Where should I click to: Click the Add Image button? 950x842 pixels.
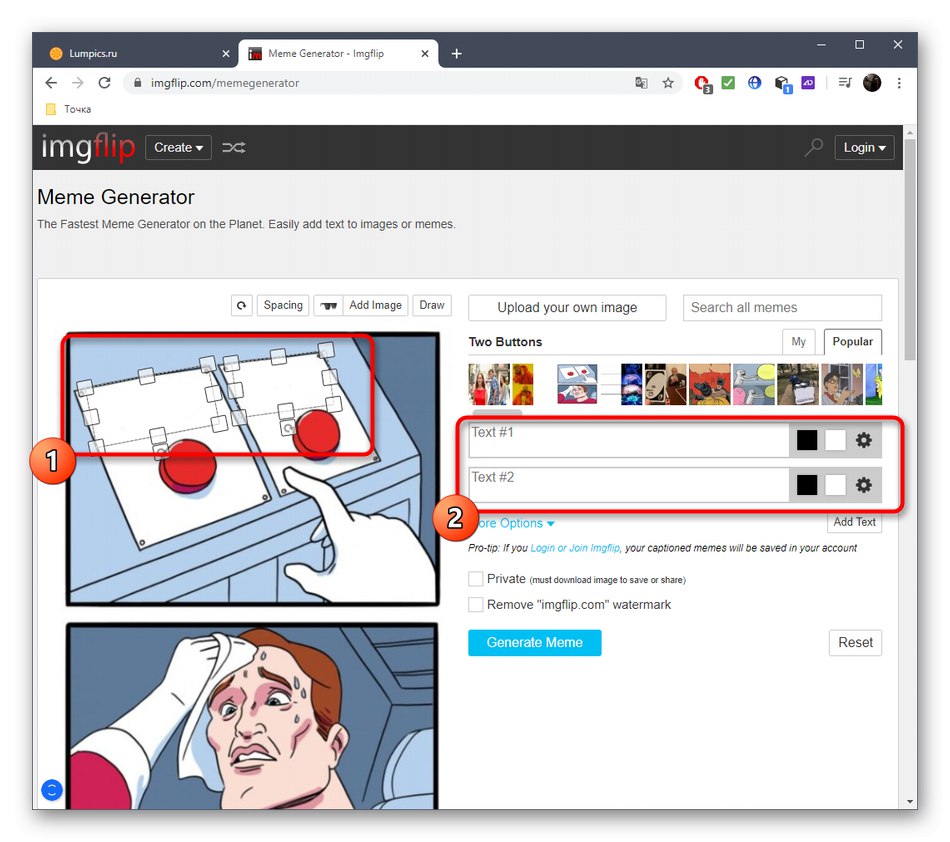pyautogui.click(x=375, y=305)
